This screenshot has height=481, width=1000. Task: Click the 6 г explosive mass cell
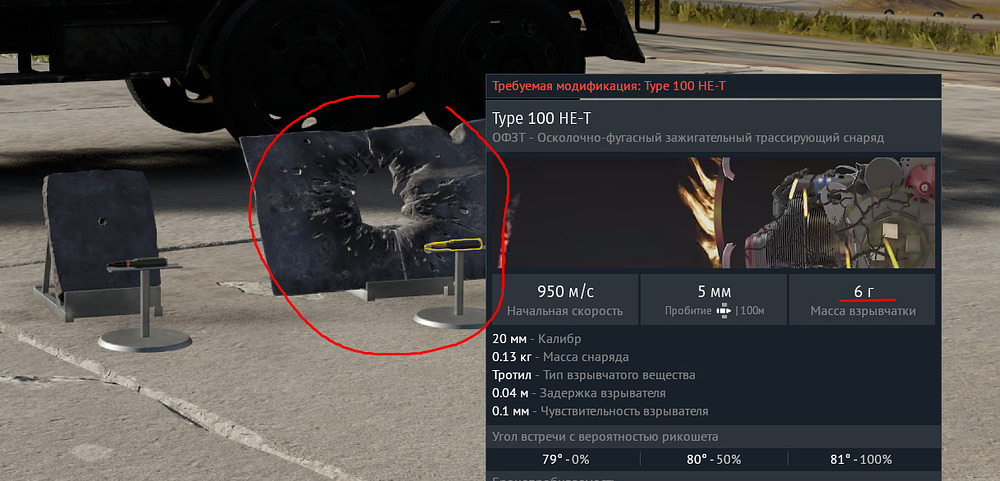click(x=863, y=299)
